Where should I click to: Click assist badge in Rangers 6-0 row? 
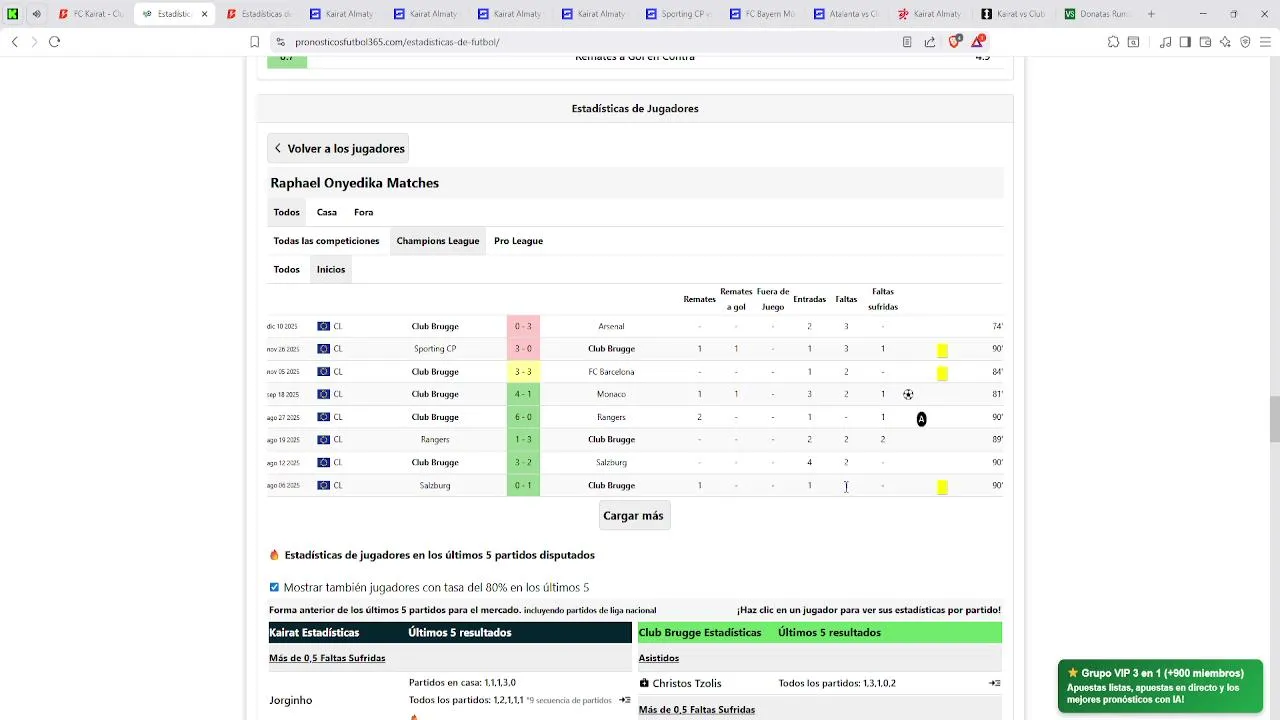coord(921,419)
